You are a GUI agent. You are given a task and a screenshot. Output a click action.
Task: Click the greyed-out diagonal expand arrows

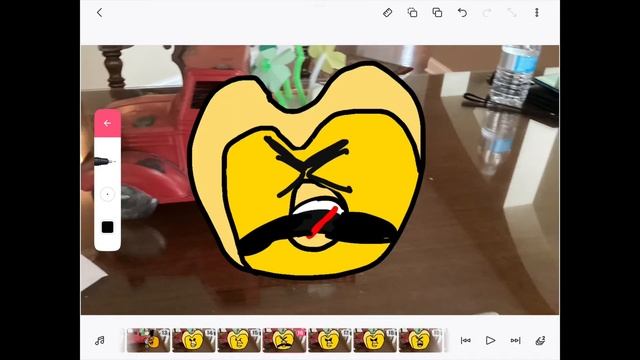(512, 13)
